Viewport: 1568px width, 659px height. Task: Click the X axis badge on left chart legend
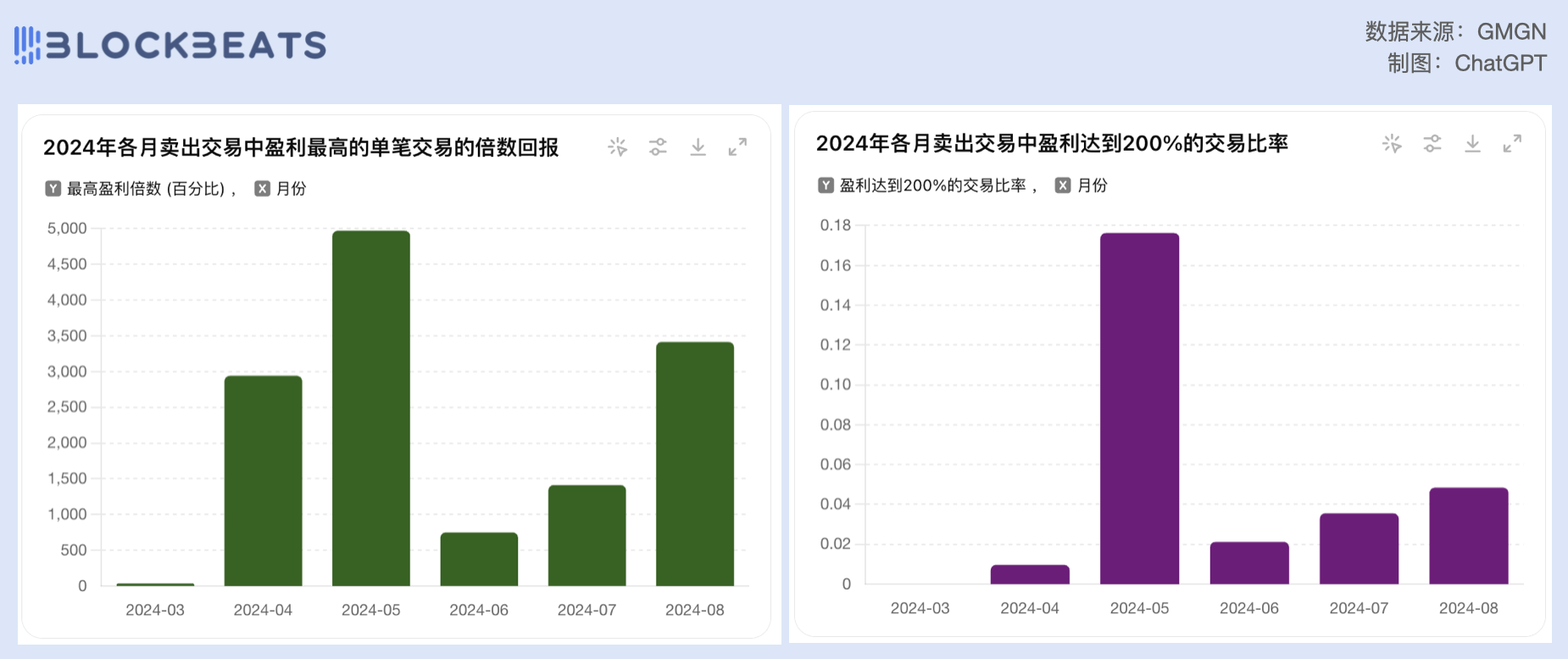pyautogui.click(x=263, y=189)
